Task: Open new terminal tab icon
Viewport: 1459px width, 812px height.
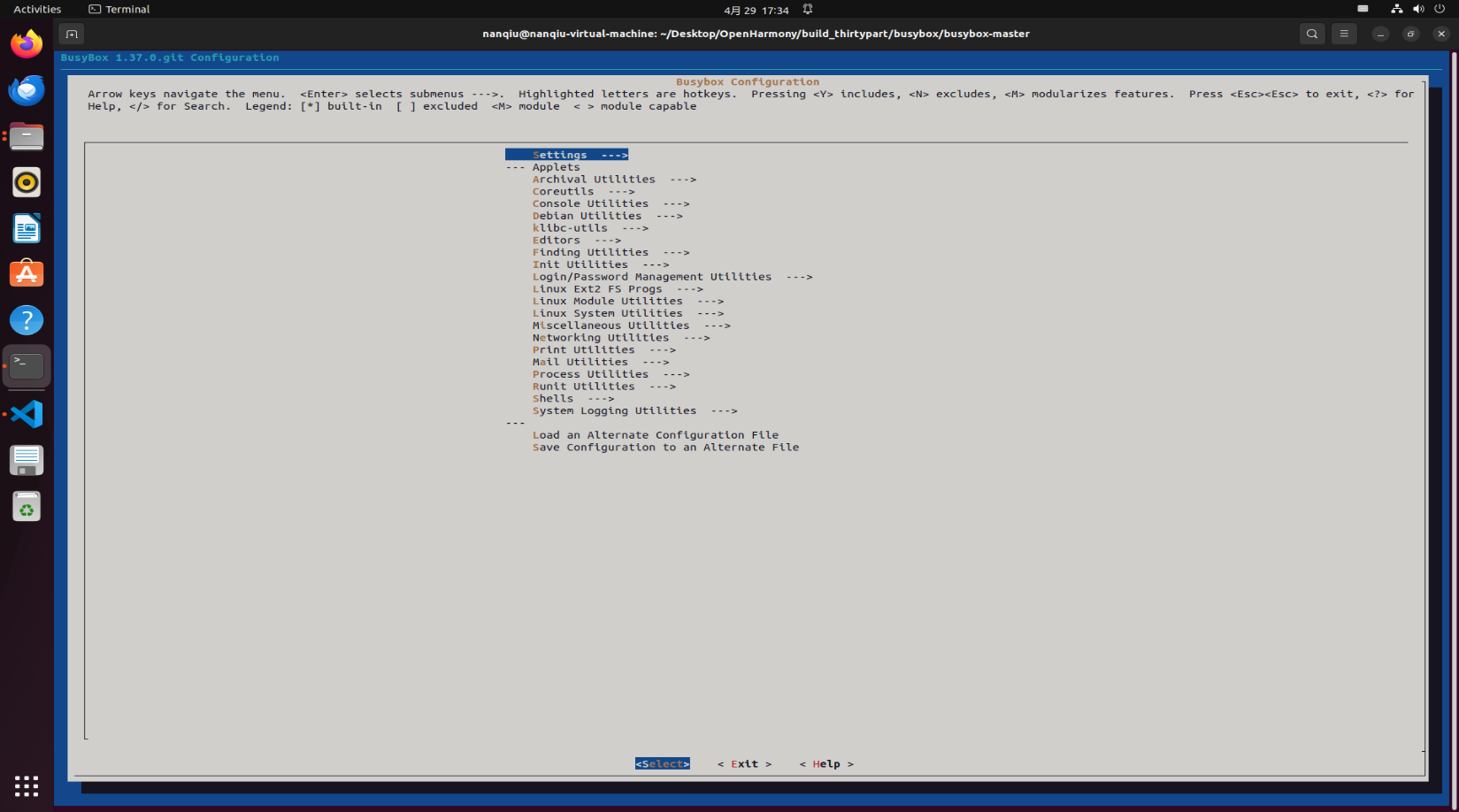Action: click(x=72, y=34)
